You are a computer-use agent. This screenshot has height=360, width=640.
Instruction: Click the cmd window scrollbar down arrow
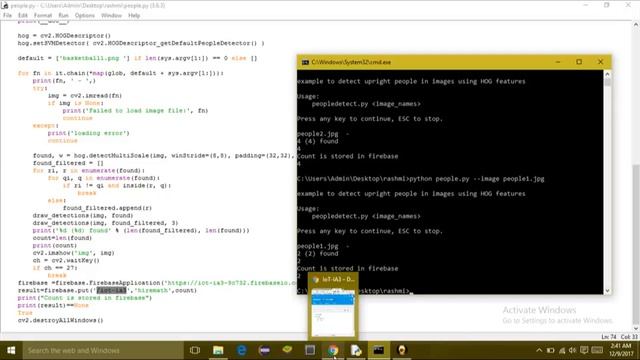tap(607, 290)
